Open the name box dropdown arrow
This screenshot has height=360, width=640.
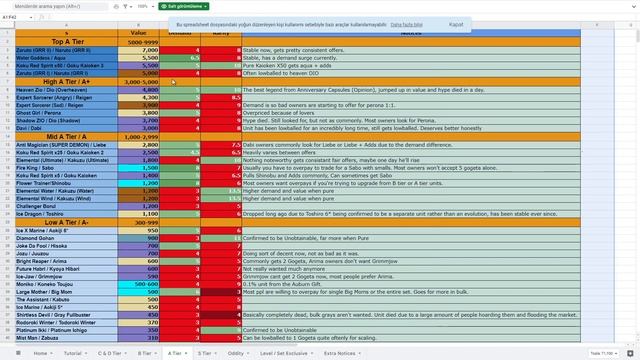tap(31, 18)
